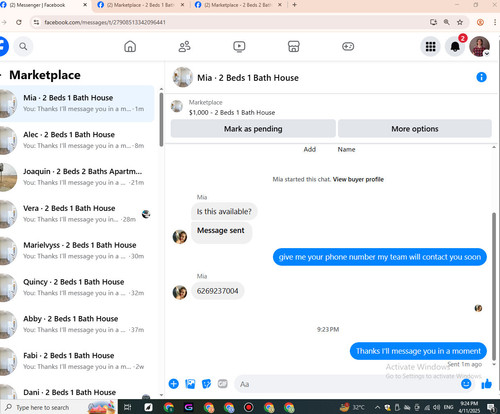Open View buyer profile link
Viewport: 500px width, 414px height.
point(358,179)
